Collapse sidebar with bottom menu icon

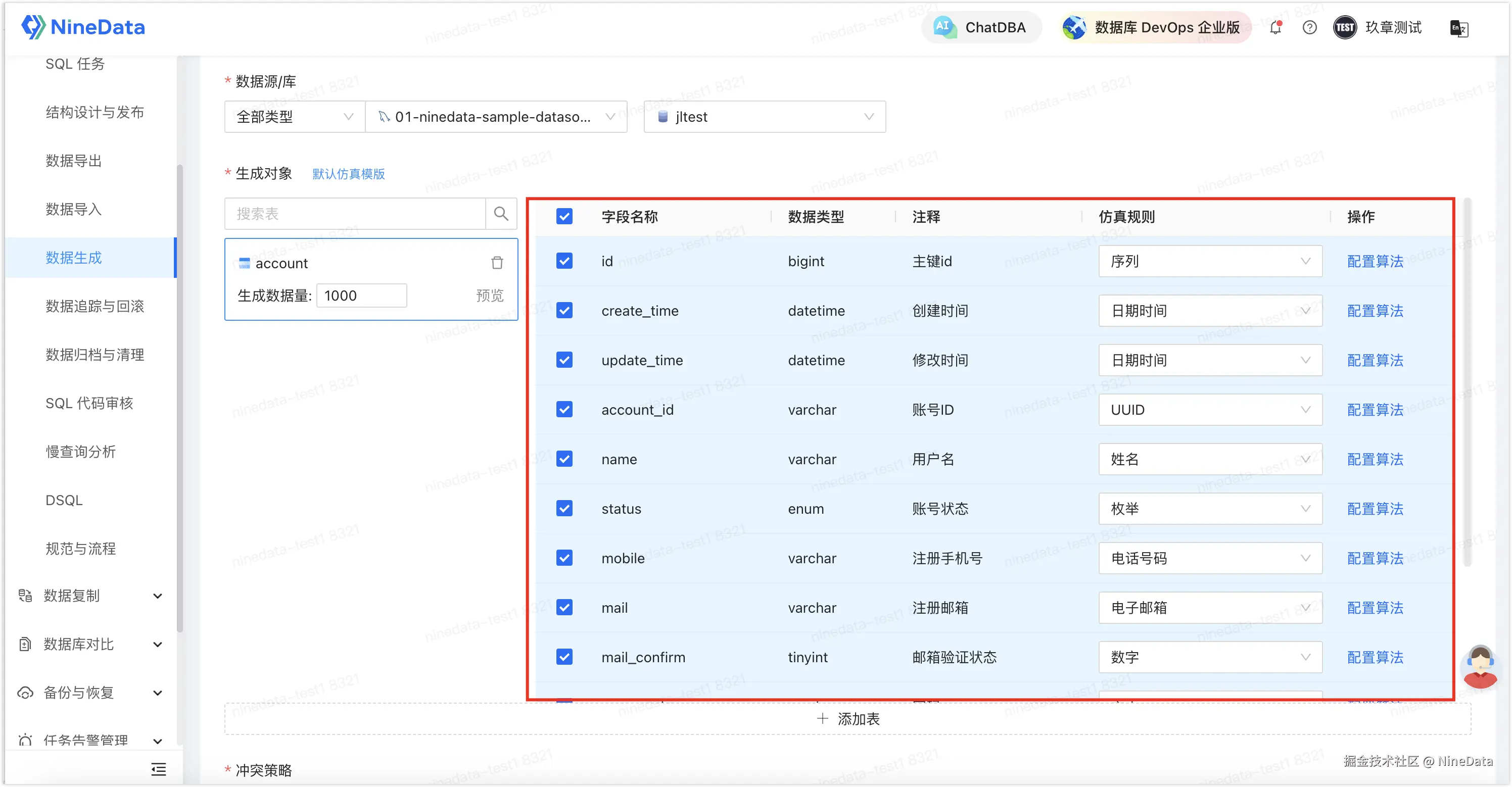coord(159,769)
